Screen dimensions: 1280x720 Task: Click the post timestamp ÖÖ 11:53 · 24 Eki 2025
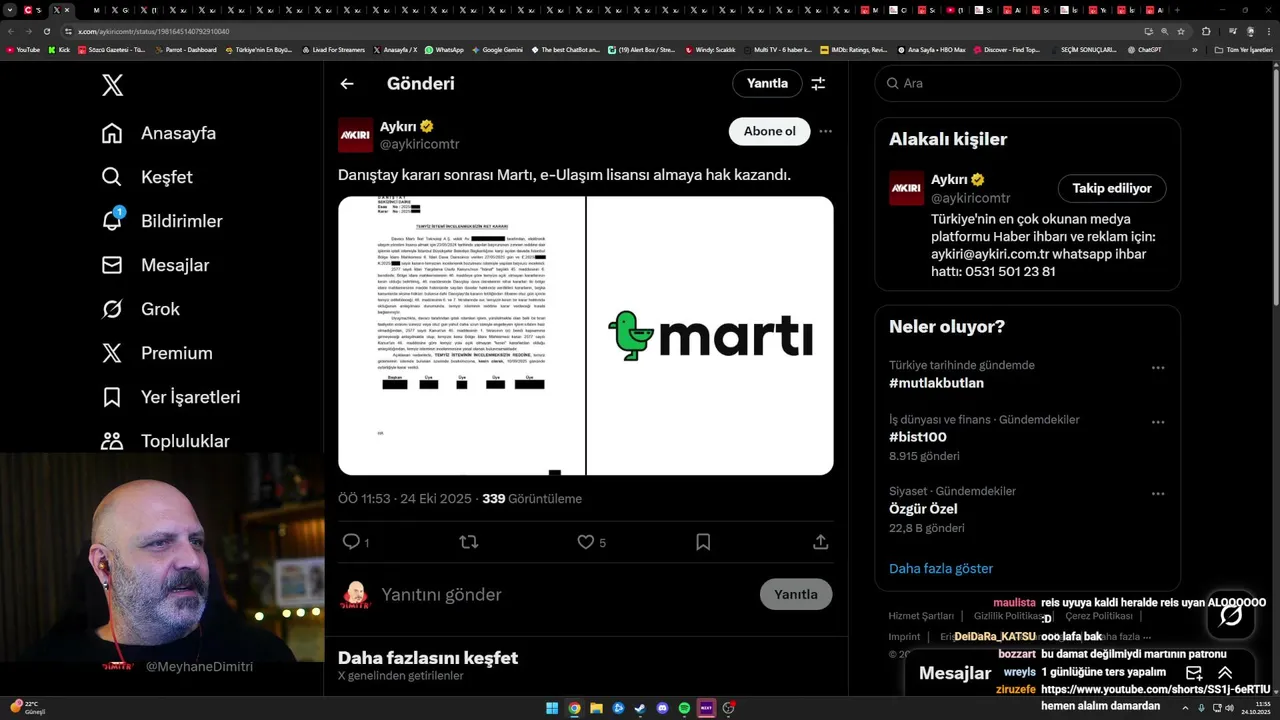click(x=404, y=499)
